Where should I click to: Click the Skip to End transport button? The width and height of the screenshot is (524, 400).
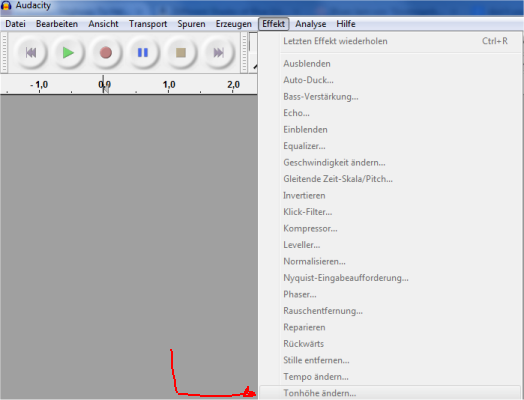point(218,53)
